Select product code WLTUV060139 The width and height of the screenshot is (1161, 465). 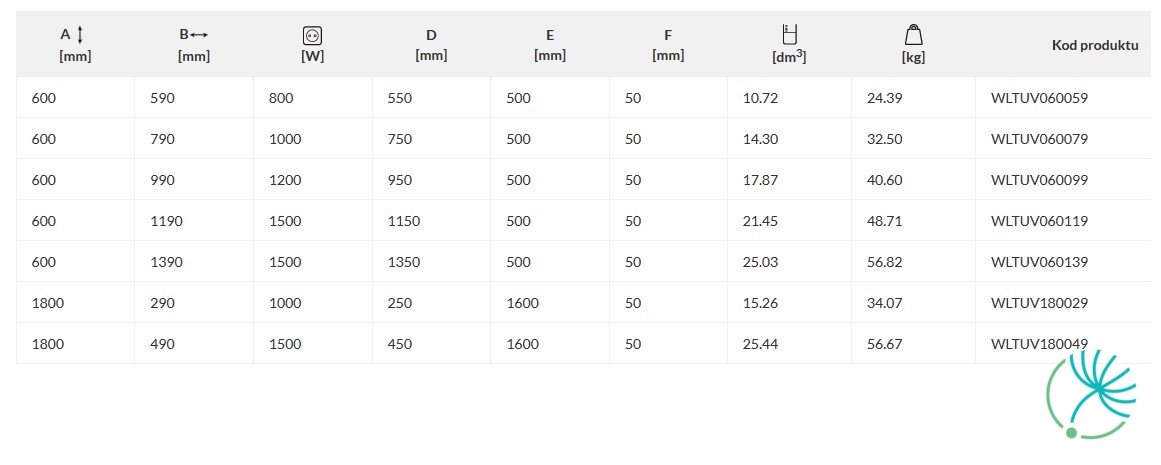pyautogui.click(x=1040, y=262)
